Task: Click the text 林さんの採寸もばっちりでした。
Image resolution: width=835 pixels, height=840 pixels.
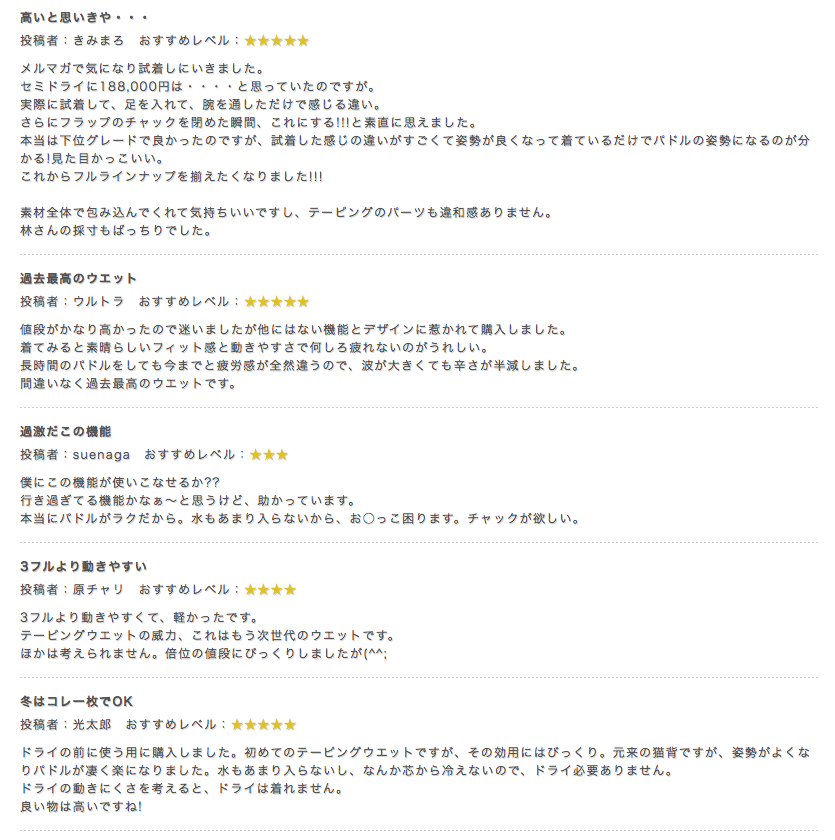Action: point(117,231)
